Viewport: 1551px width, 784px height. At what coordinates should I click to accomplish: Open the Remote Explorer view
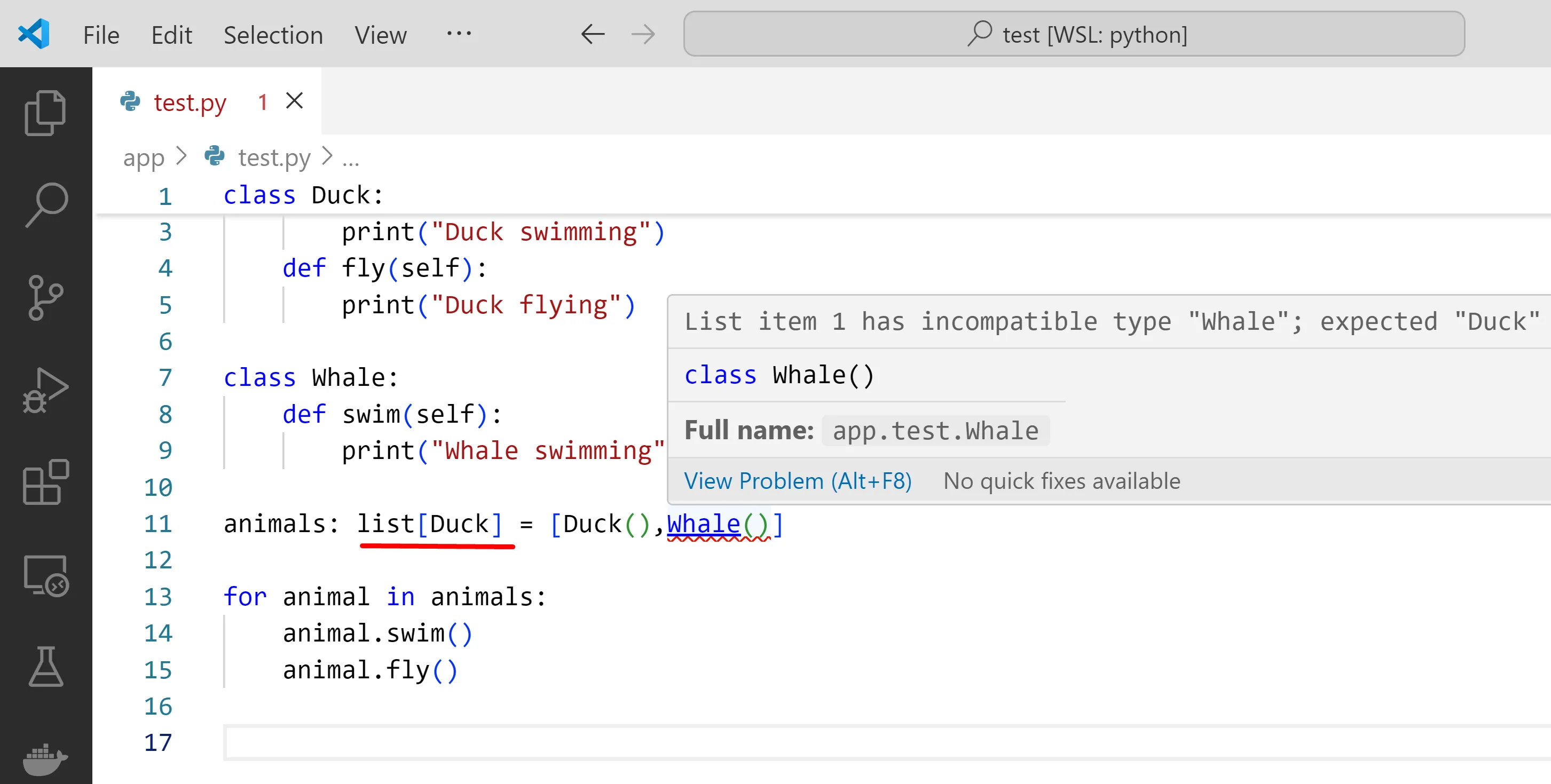(x=45, y=575)
